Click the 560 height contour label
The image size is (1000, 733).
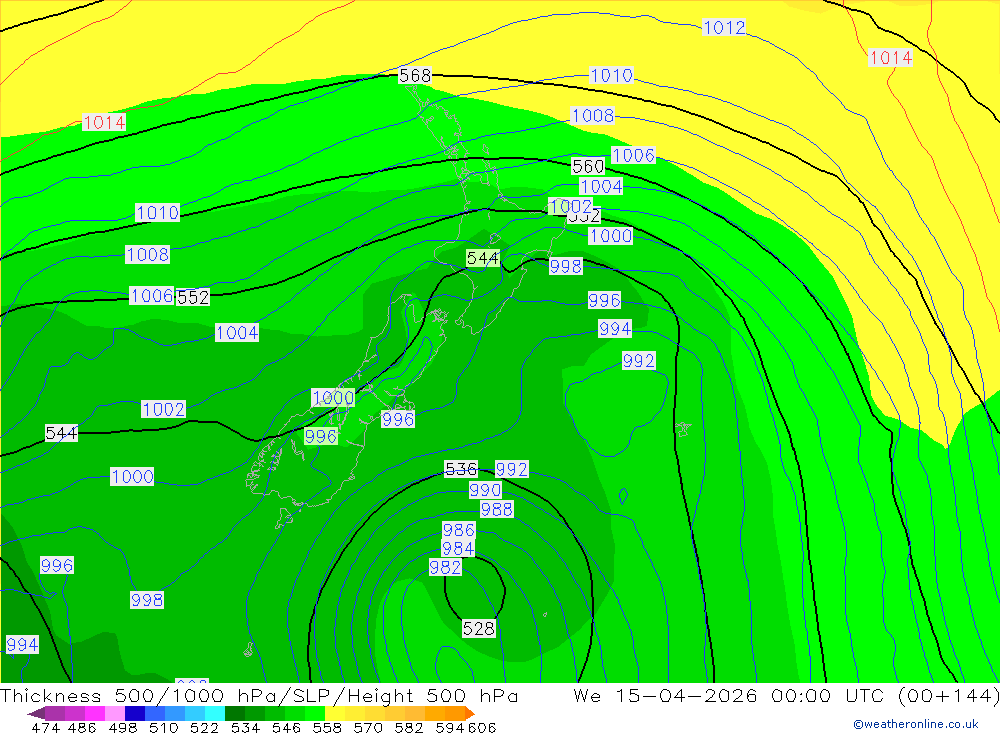[x=588, y=167]
